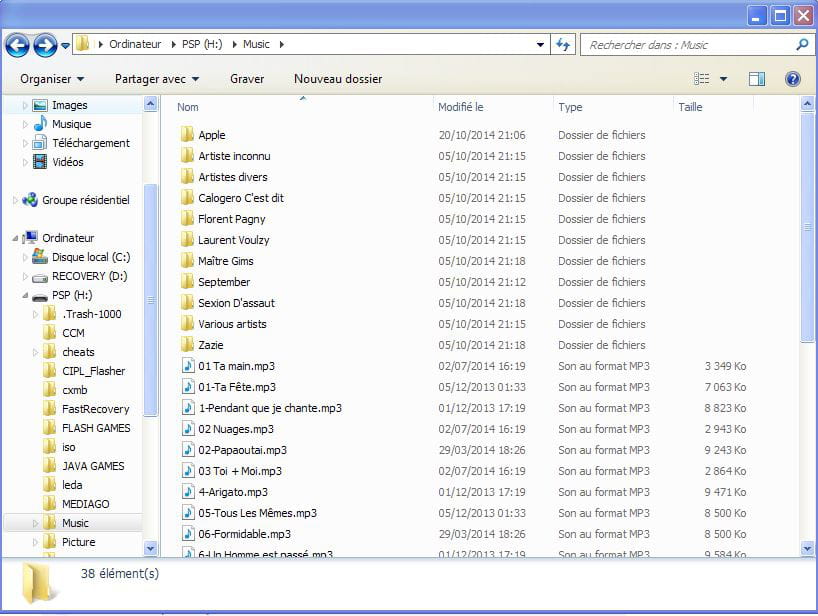
Task: Open the view options dropdown arrow
Action: click(724, 79)
